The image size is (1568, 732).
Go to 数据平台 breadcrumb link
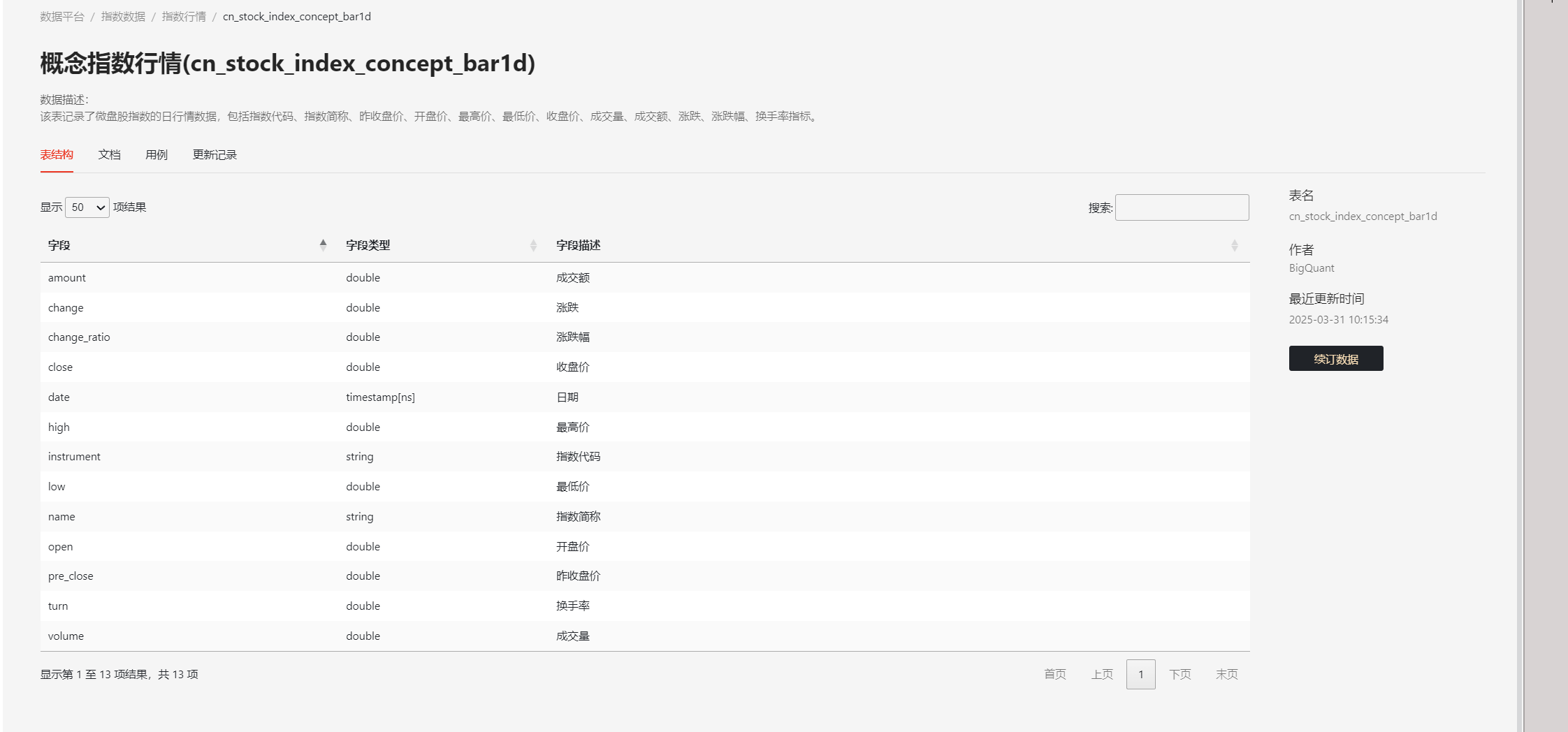pyautogui.click(x=62, y=16)
